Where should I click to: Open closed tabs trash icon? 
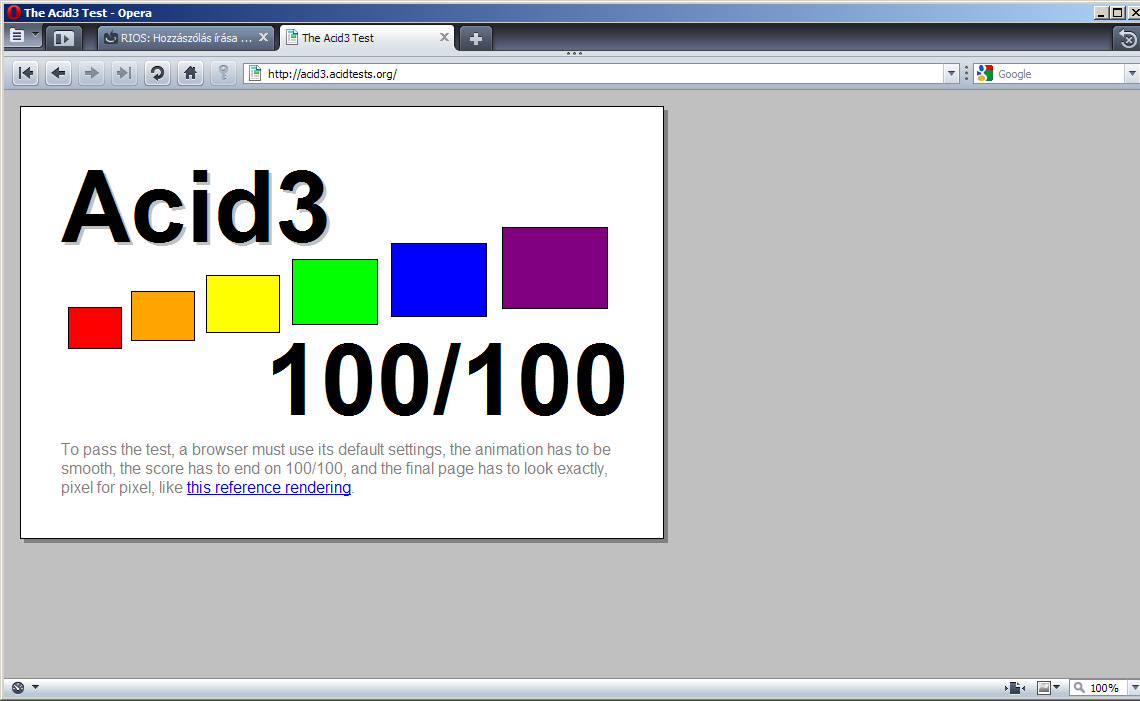[x=1127, y=39]
